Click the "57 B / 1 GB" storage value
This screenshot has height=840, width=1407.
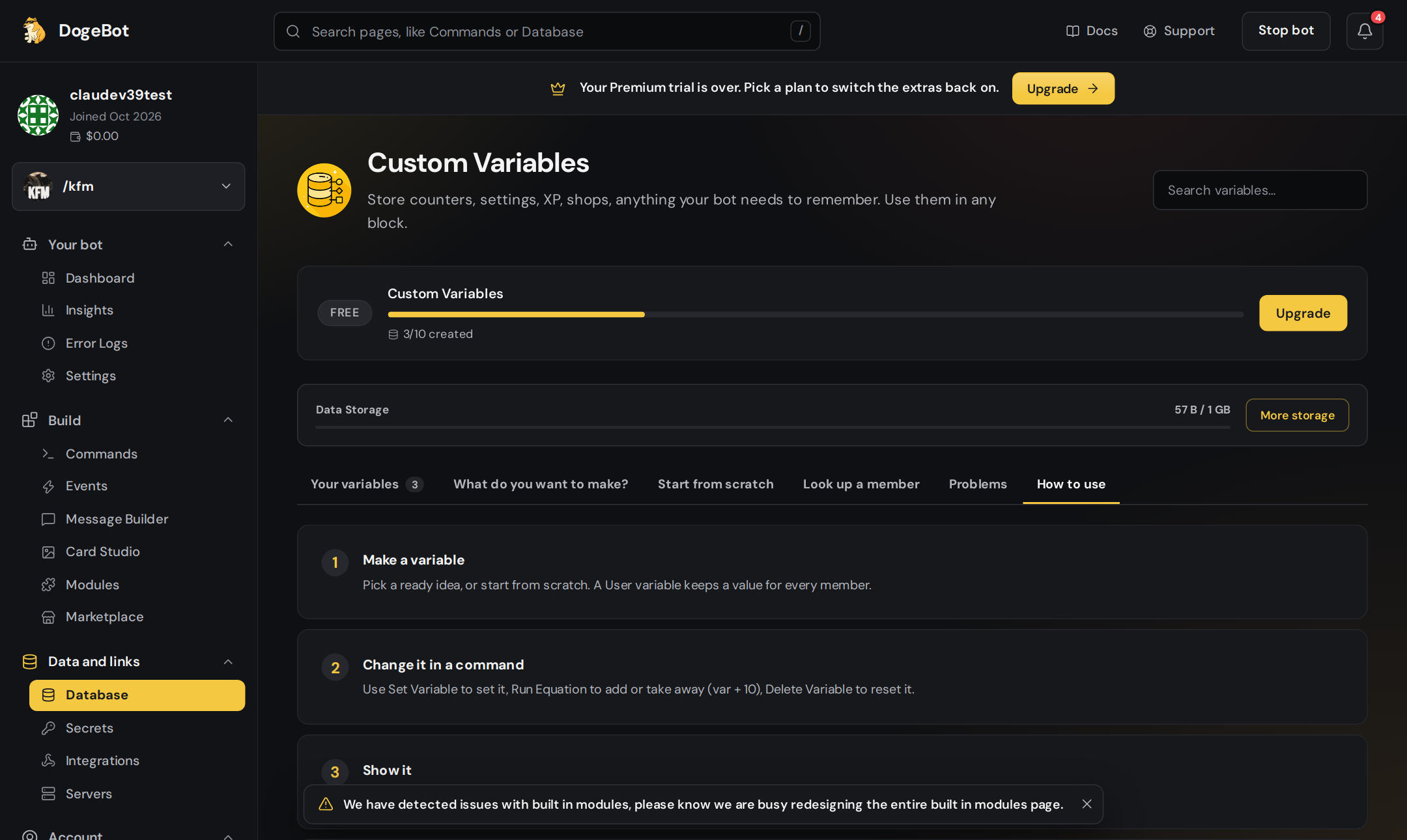(1202, 410)
